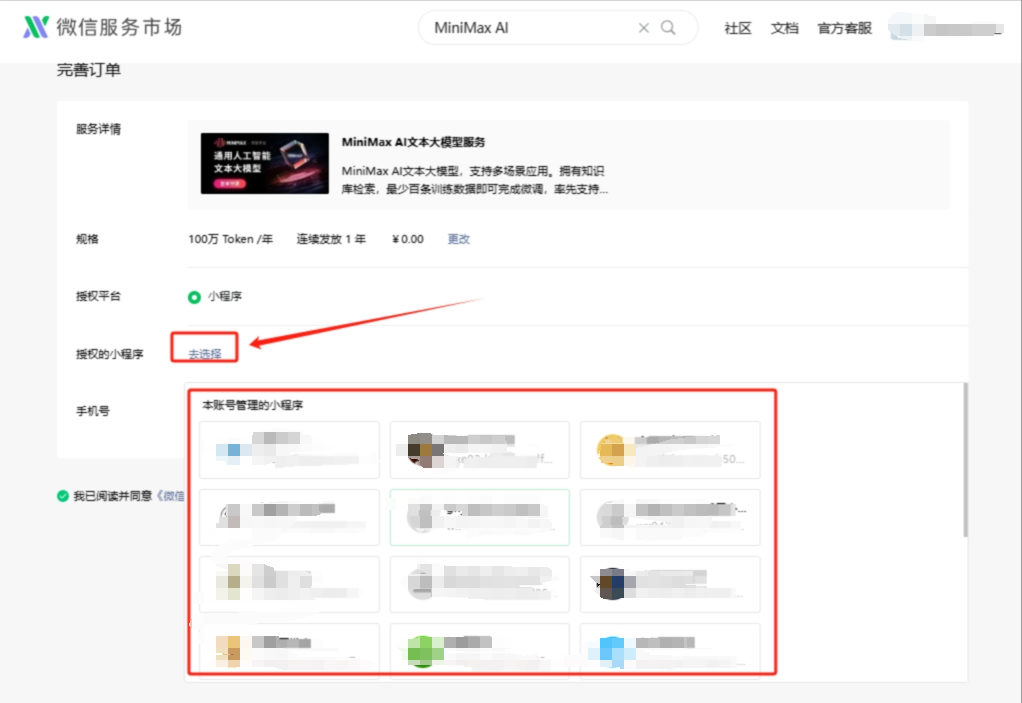
Task: Clear the MiniMax AI search text
Action: click(x=643, y=27)
